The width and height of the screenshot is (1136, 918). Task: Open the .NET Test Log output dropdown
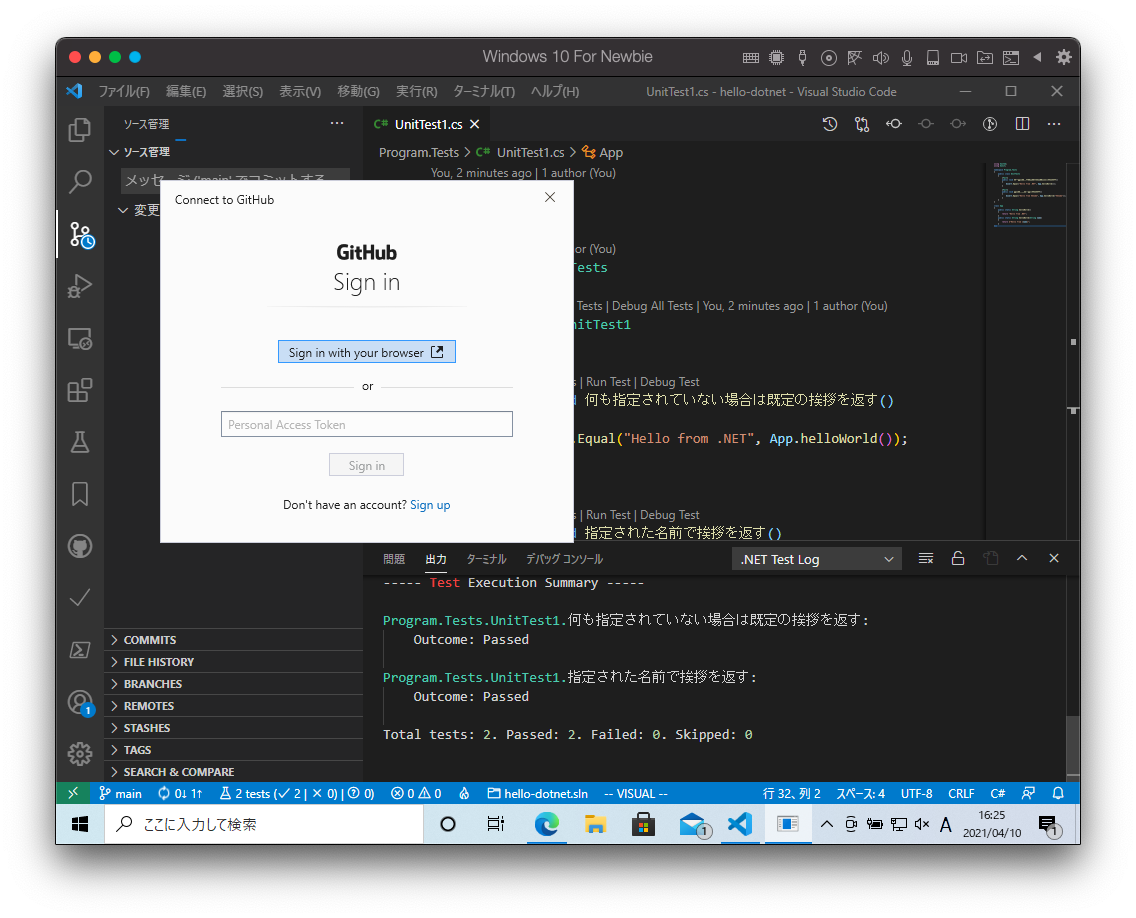coord(817,559)
